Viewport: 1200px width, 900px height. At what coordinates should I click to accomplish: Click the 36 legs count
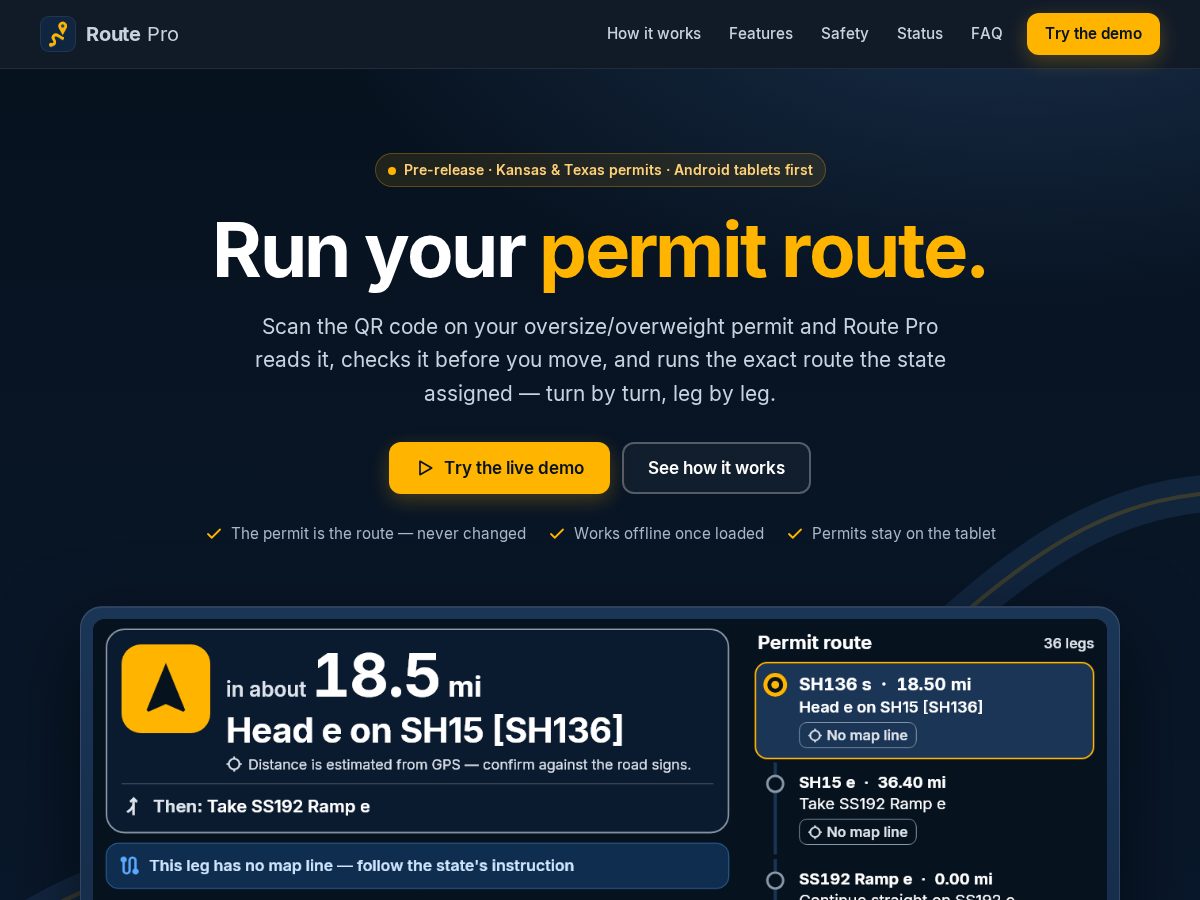point(1068,643)
